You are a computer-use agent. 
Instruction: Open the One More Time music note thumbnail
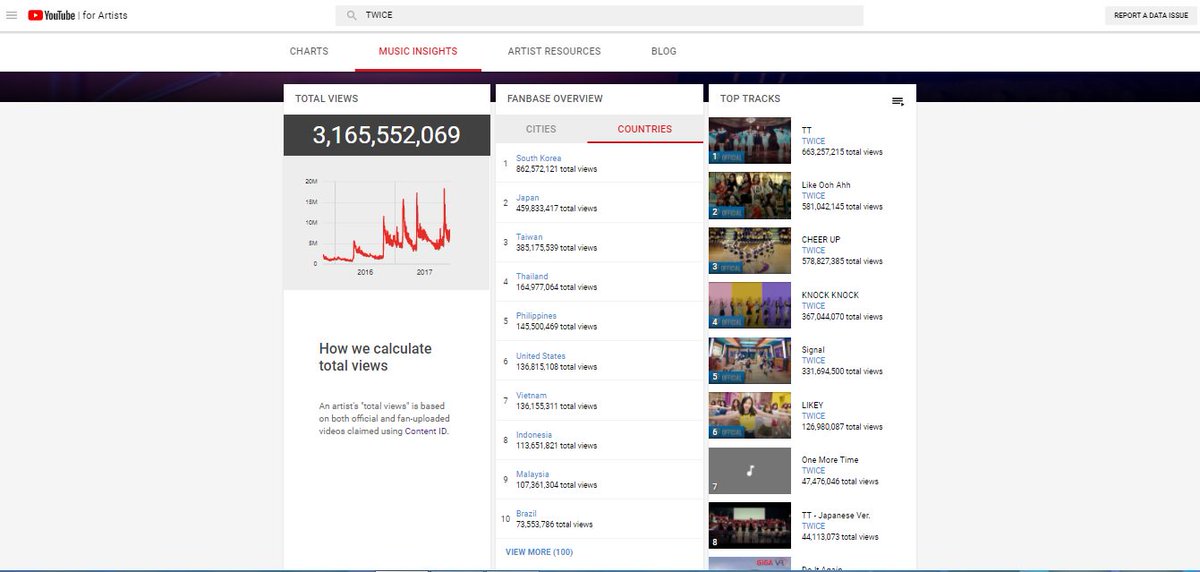(x=750, y=470)
